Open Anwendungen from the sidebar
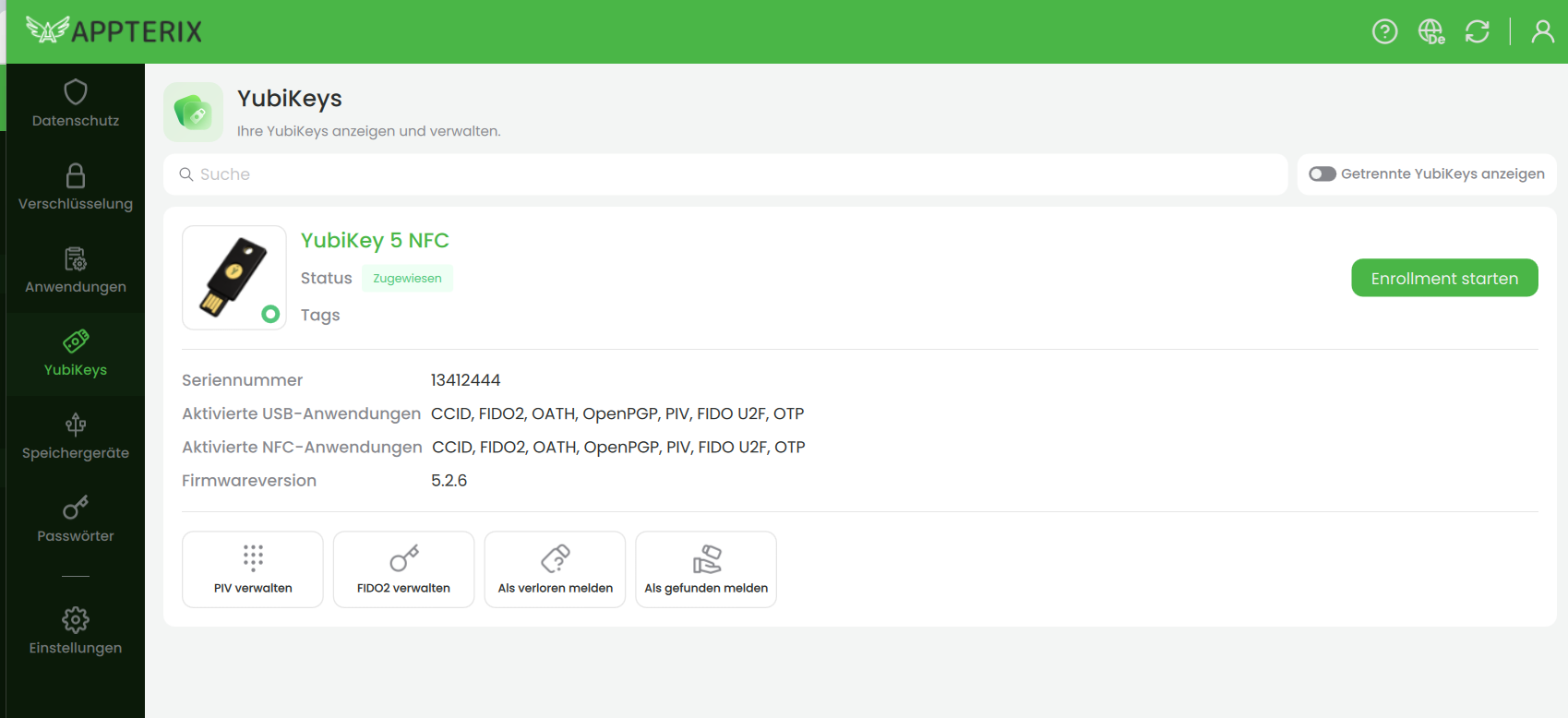 (76, 270)
